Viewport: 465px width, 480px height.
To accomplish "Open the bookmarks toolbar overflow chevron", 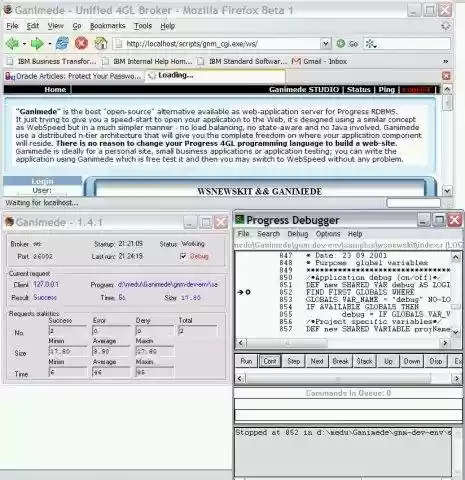I will [446, 61].
